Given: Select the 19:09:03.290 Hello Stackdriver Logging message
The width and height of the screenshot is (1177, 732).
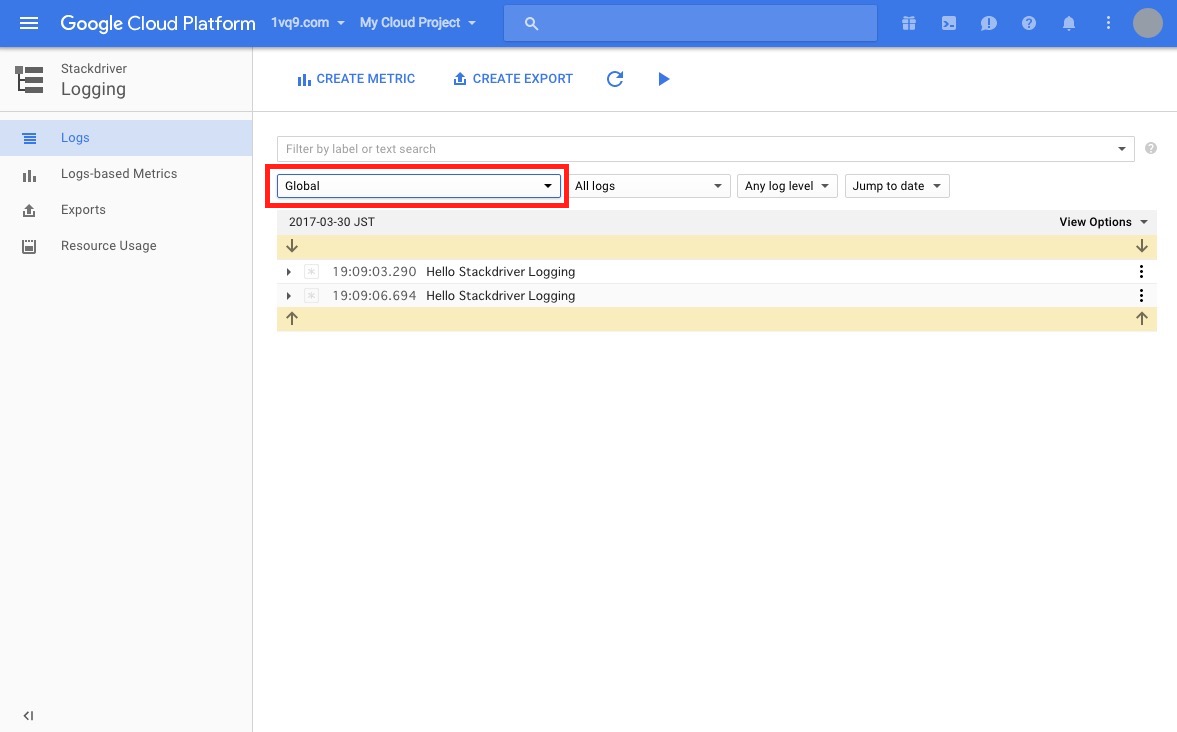Looking at the screenshot, I should pyautogui.click(x=501, y=272).
